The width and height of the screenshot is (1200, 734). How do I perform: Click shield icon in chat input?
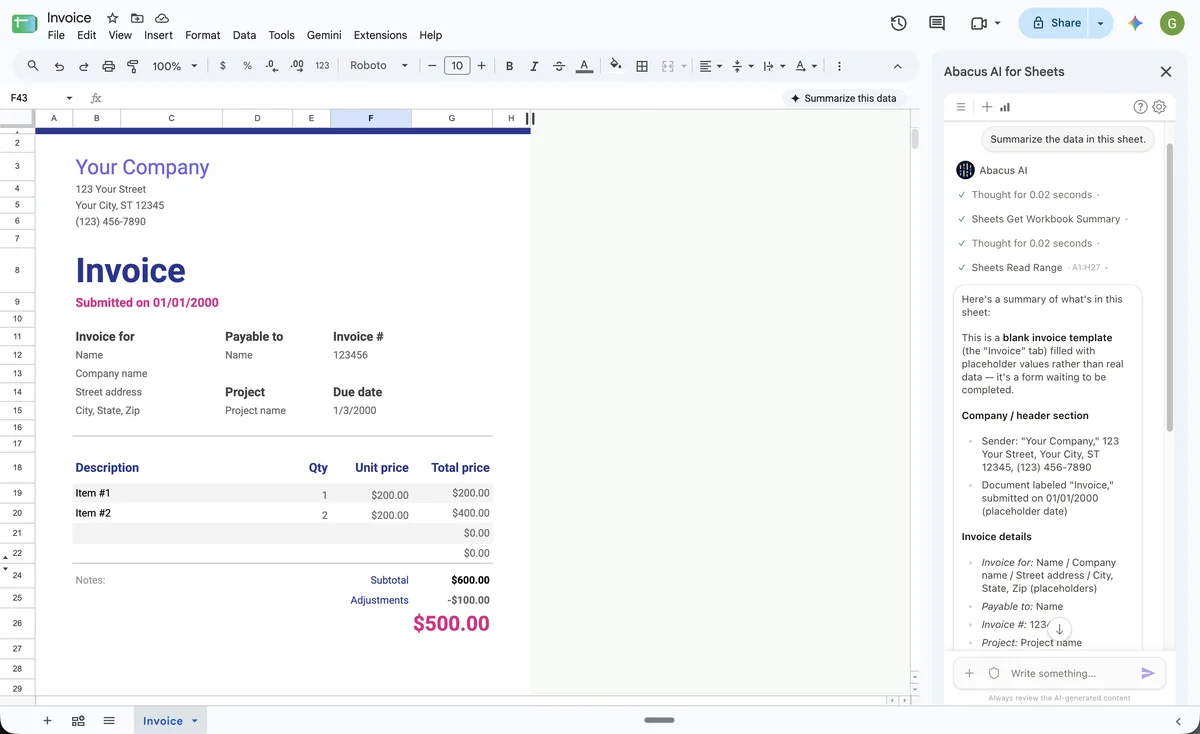[993, 673]
